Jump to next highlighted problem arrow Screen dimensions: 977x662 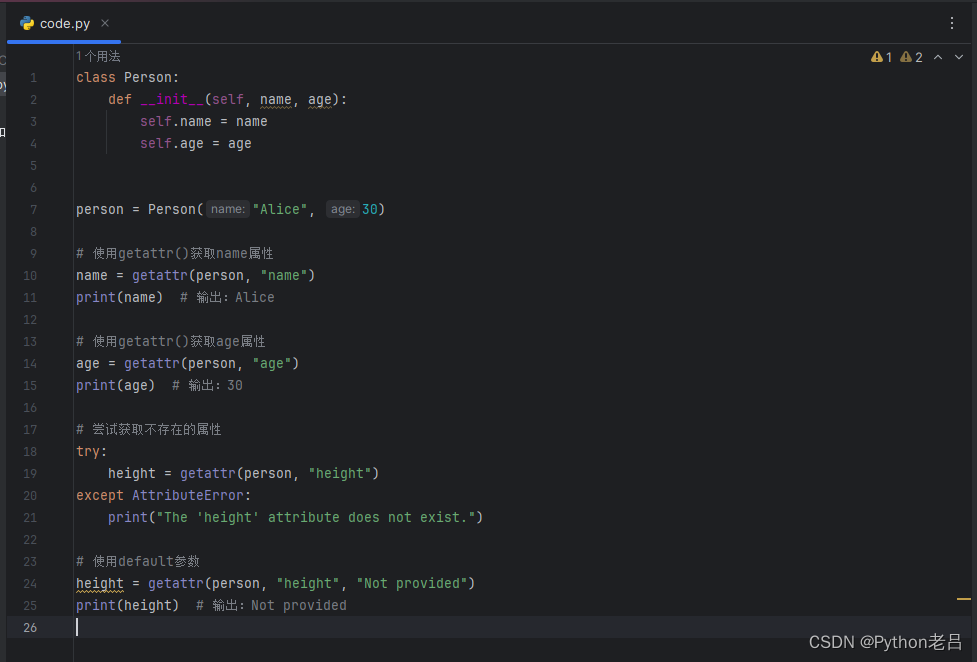click(x=959, y=57)
